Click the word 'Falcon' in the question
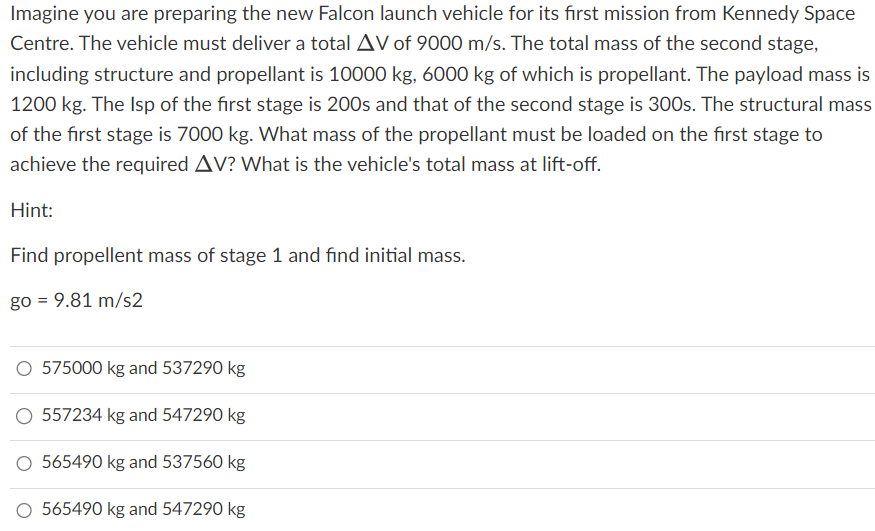Screen dimensions: 875x531 344,13
